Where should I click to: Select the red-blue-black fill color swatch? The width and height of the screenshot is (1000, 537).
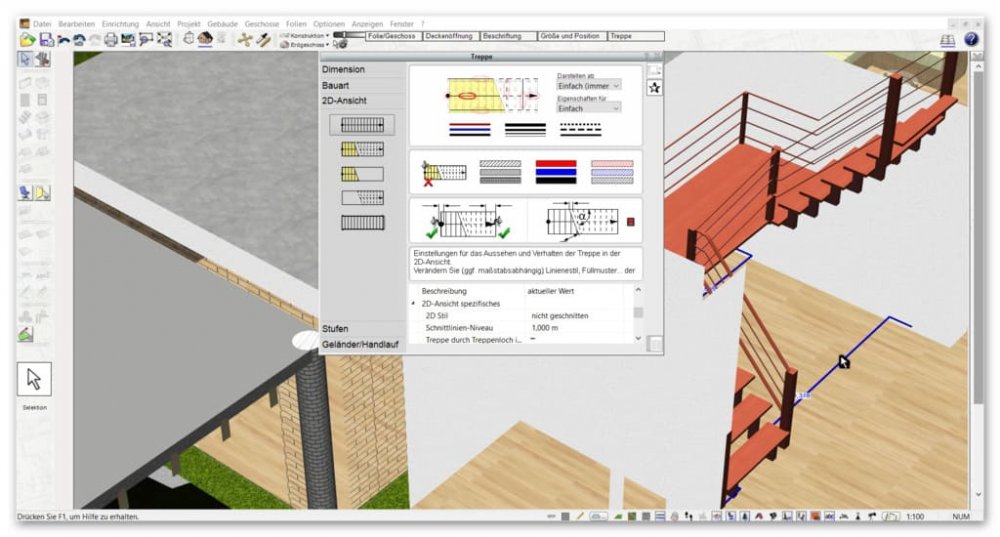[556, 172]
